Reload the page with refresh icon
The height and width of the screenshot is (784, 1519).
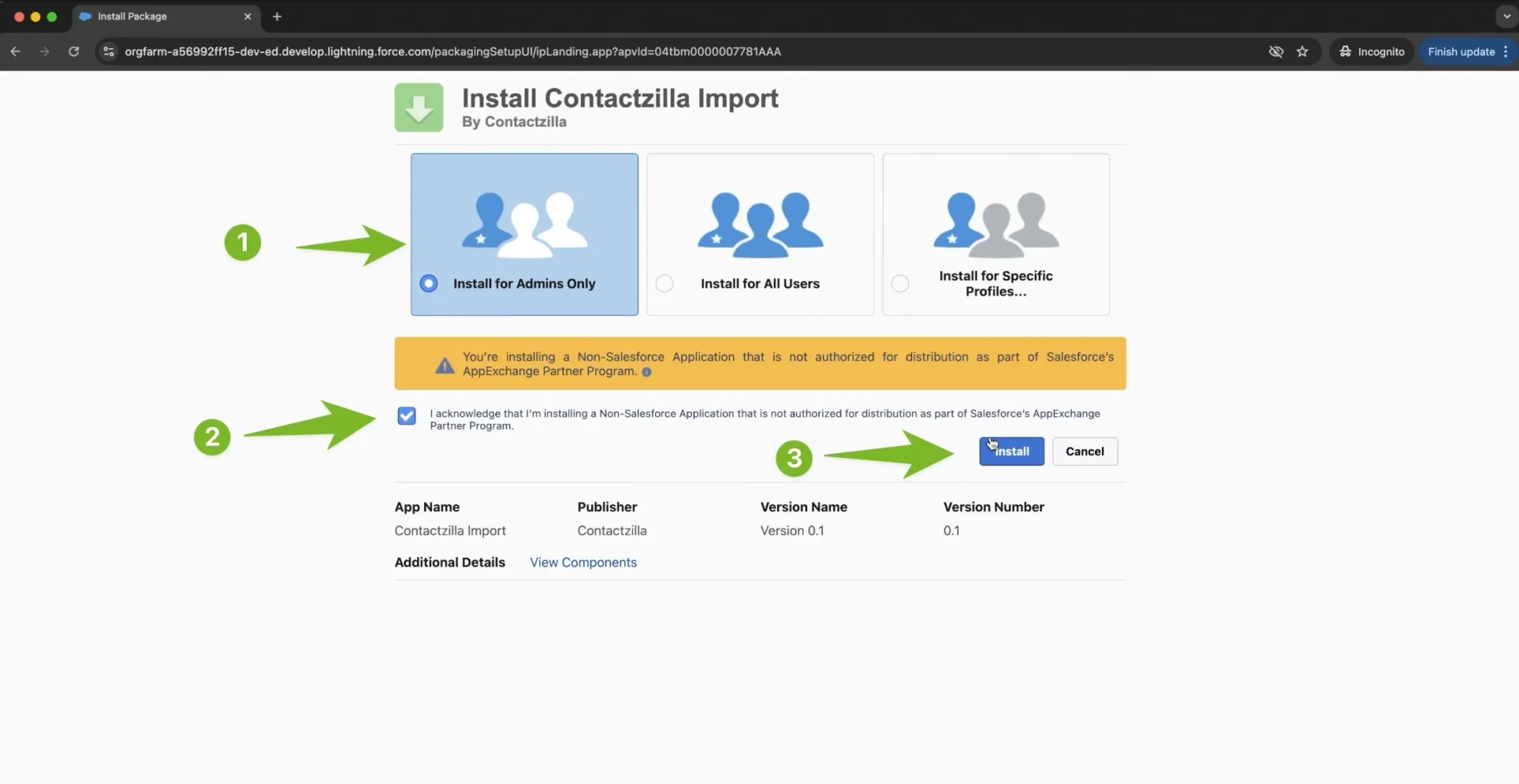(74, 51)
